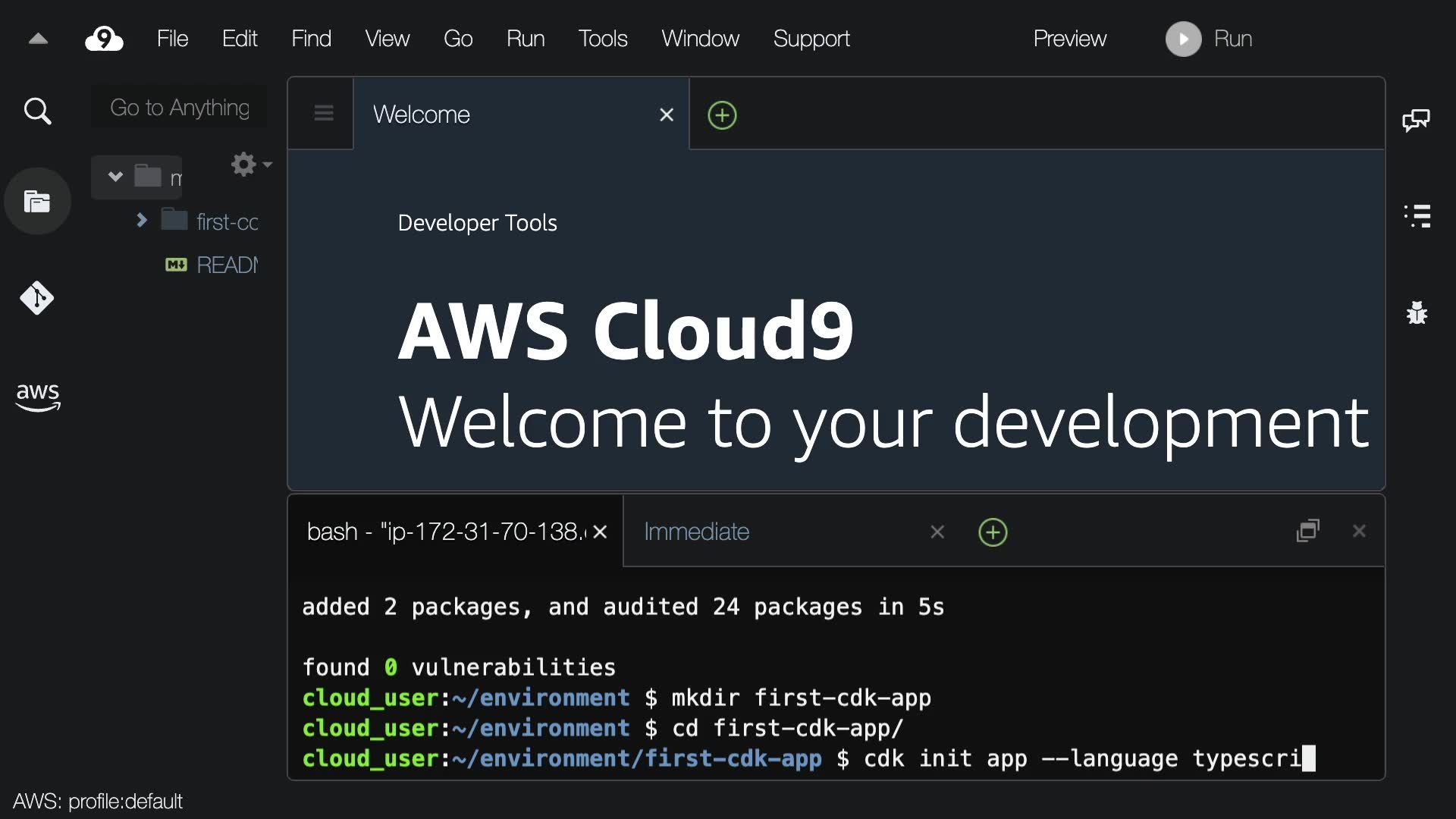Switch to the Immediate tab

click(696, 532)
